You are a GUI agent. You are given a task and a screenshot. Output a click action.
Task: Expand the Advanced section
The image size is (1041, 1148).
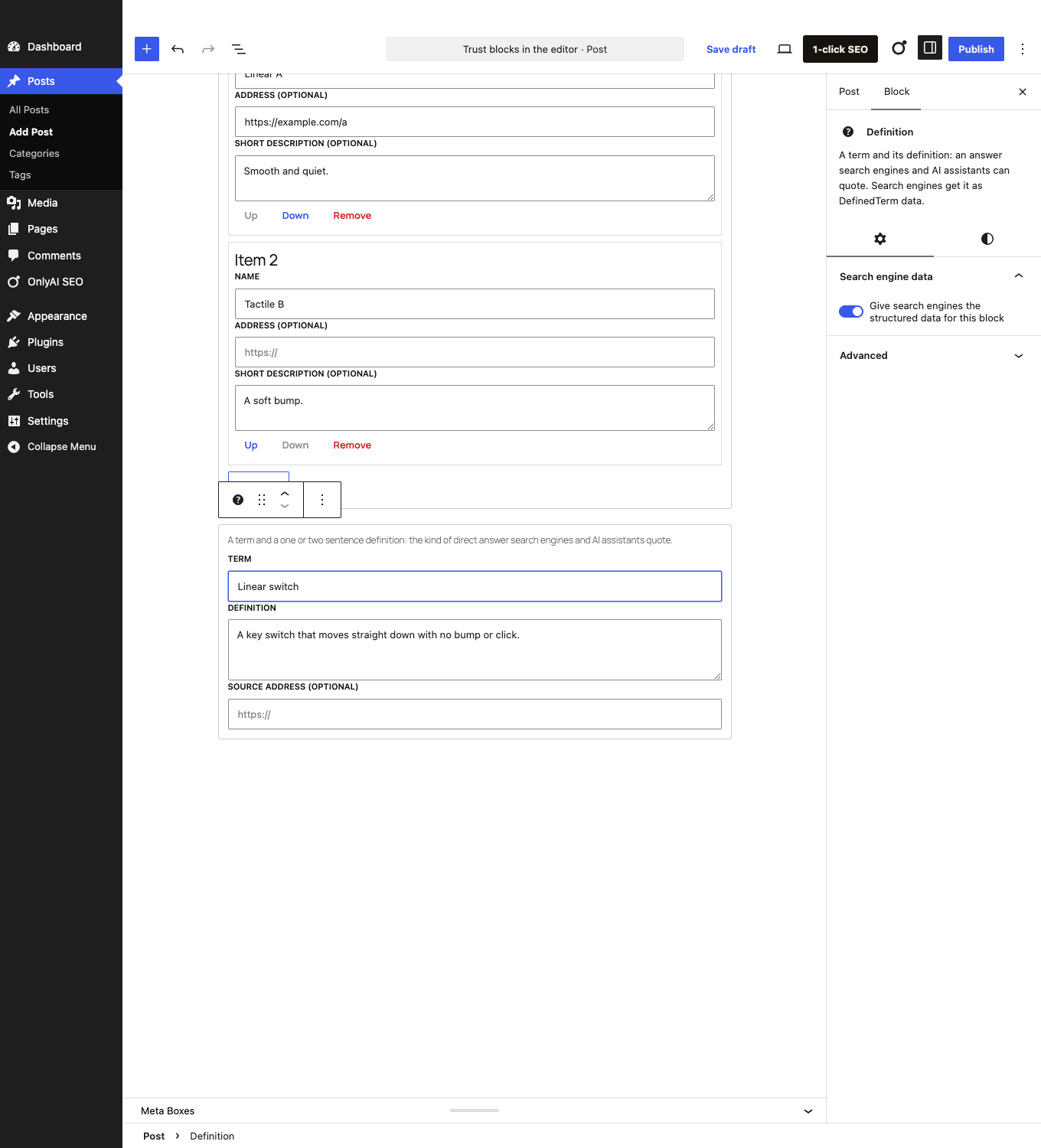pos(934,355)
